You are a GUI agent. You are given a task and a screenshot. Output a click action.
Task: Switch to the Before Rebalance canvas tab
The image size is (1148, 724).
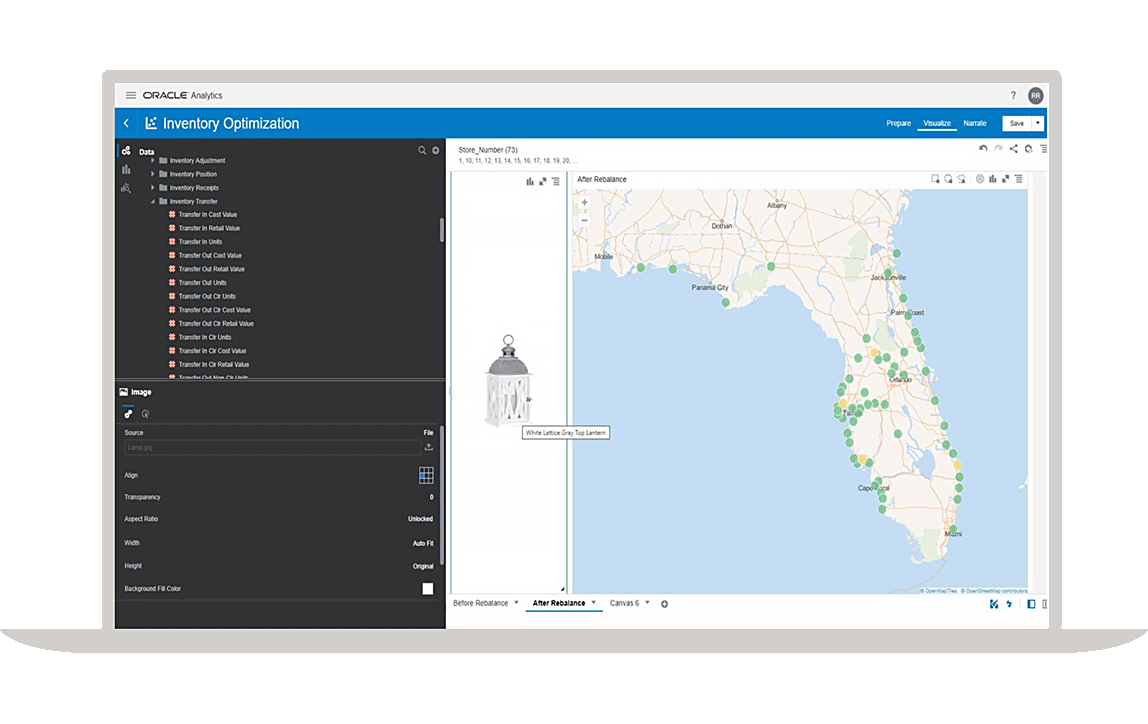(x=480, y=603)
